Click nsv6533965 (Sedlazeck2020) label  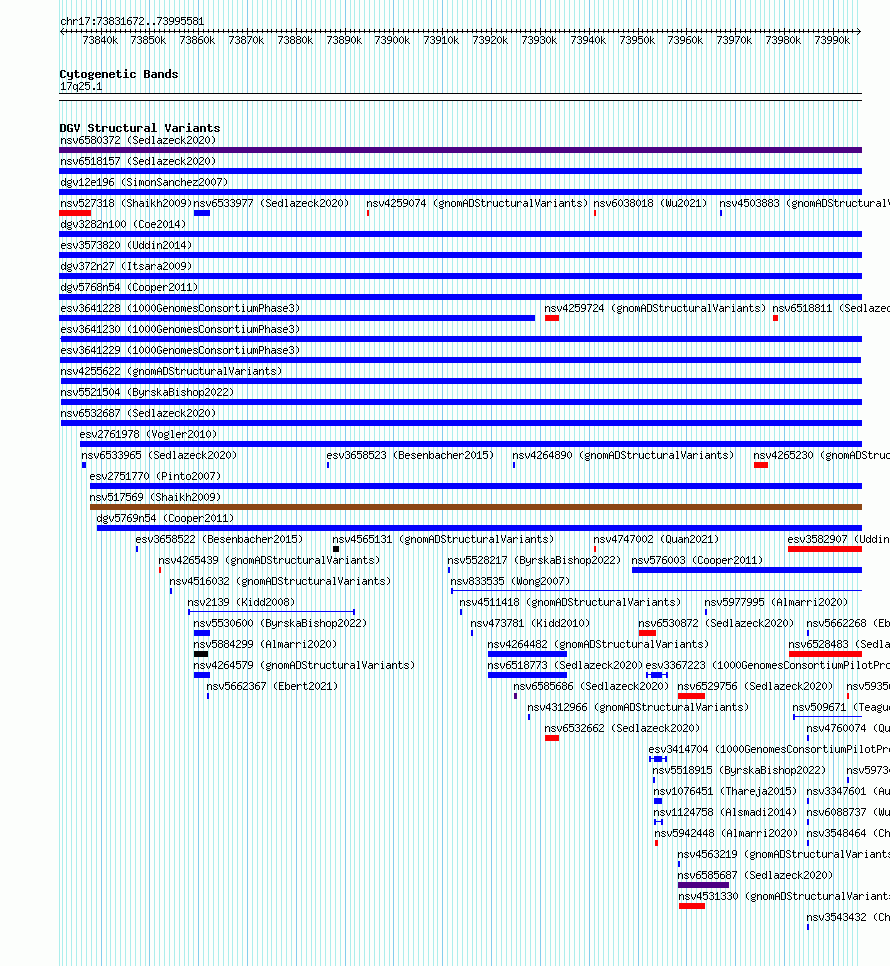(159, 455)
